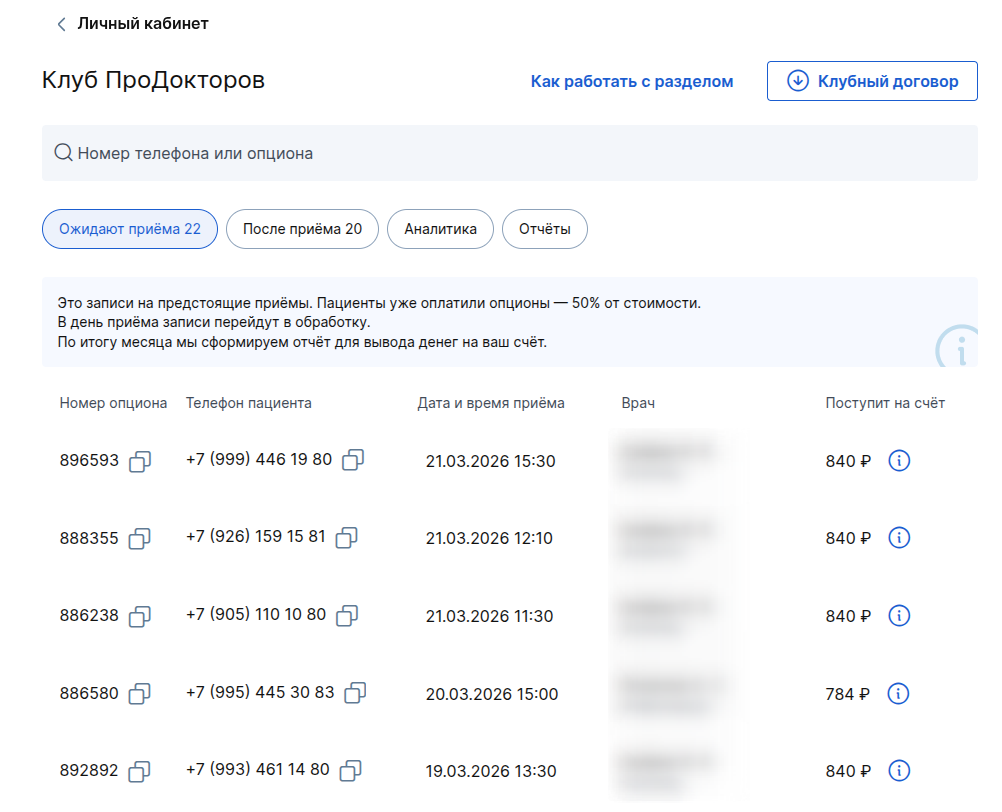Open the «Аналитика» tab
1002x812 pixels.
coord(440,229)
